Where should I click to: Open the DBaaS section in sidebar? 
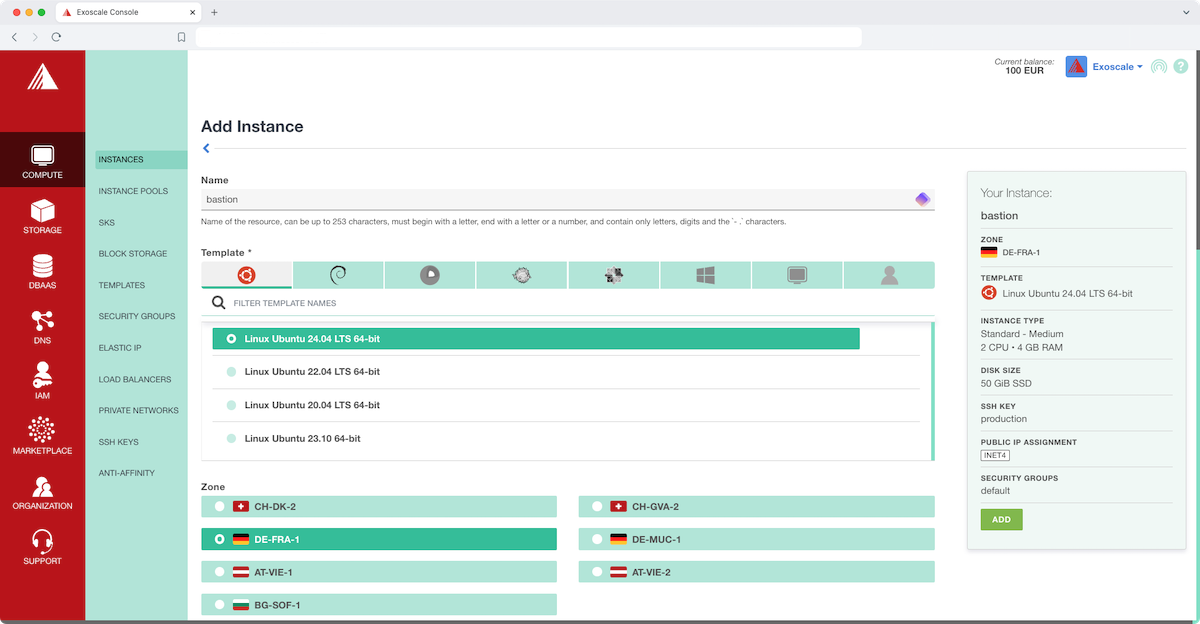pyautogui.click(x=42, y=271)
